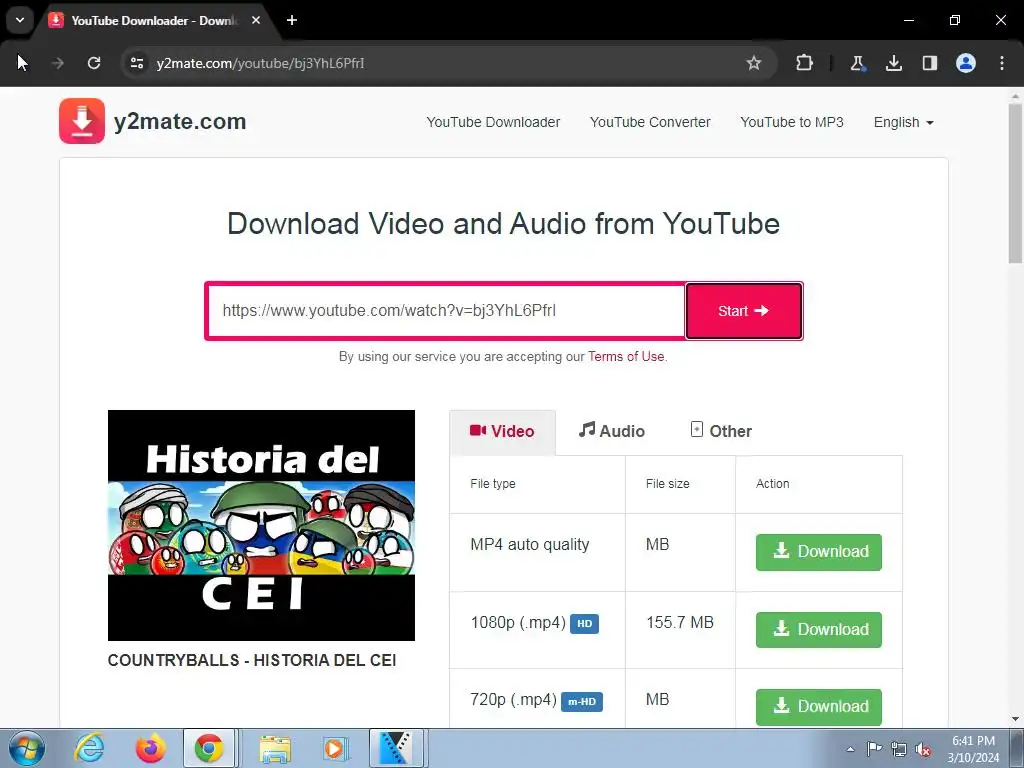The height and width of the screenshot is (768, 1024).
Task: Click the 720p (.mp4) file type text
Action: coord(513,700)
